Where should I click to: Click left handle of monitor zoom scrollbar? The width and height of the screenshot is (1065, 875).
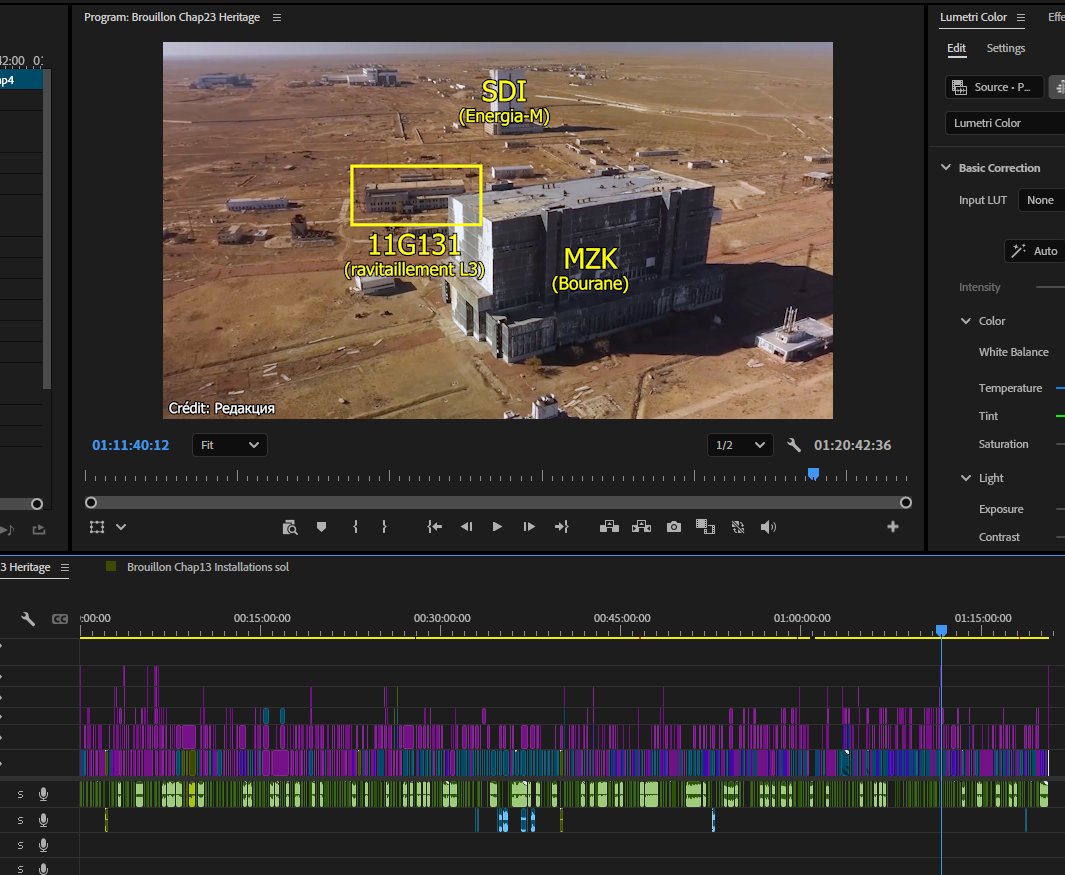click(x=91, y=503)
